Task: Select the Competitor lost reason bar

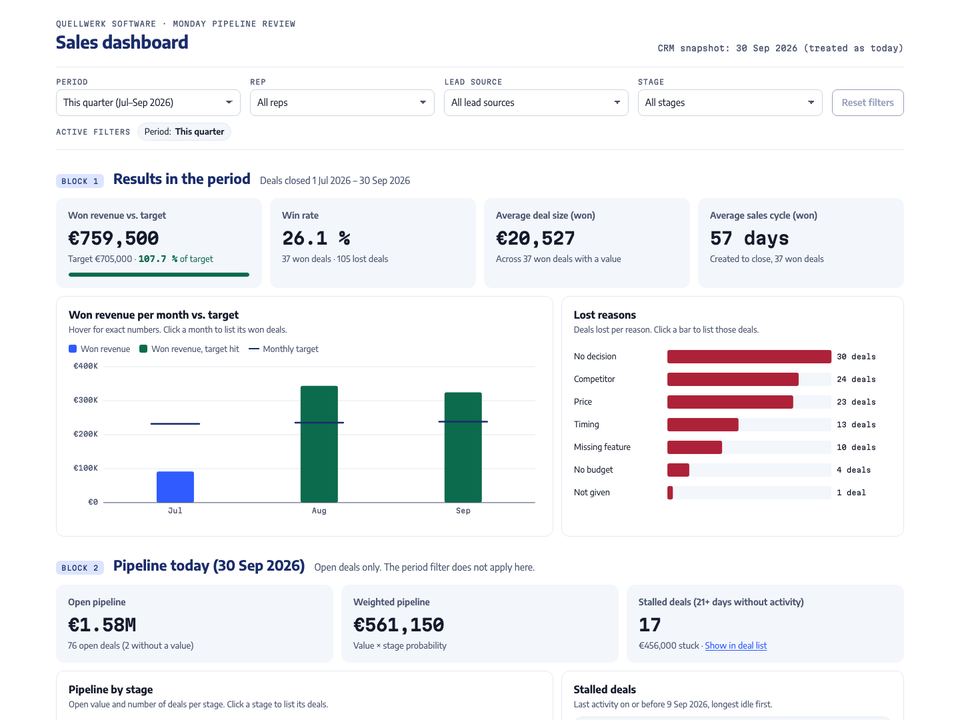Action: coord(733,379)
